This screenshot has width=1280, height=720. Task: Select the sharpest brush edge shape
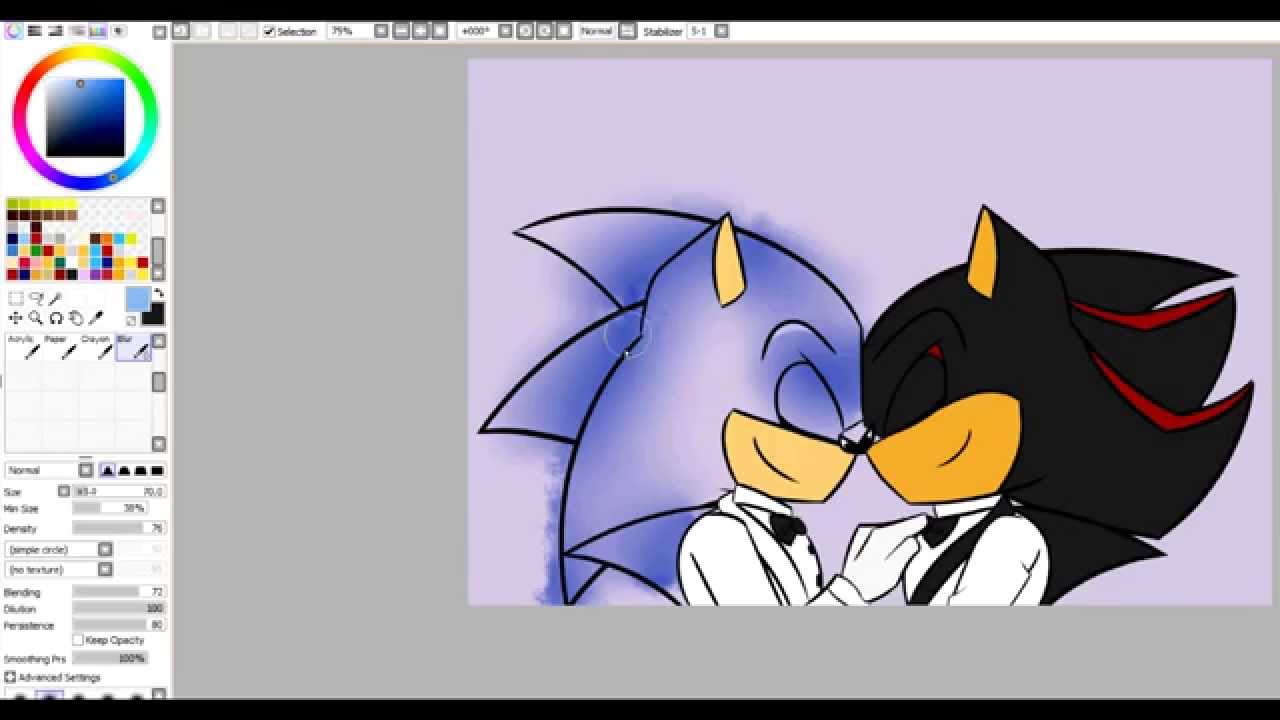pos(107,470)
